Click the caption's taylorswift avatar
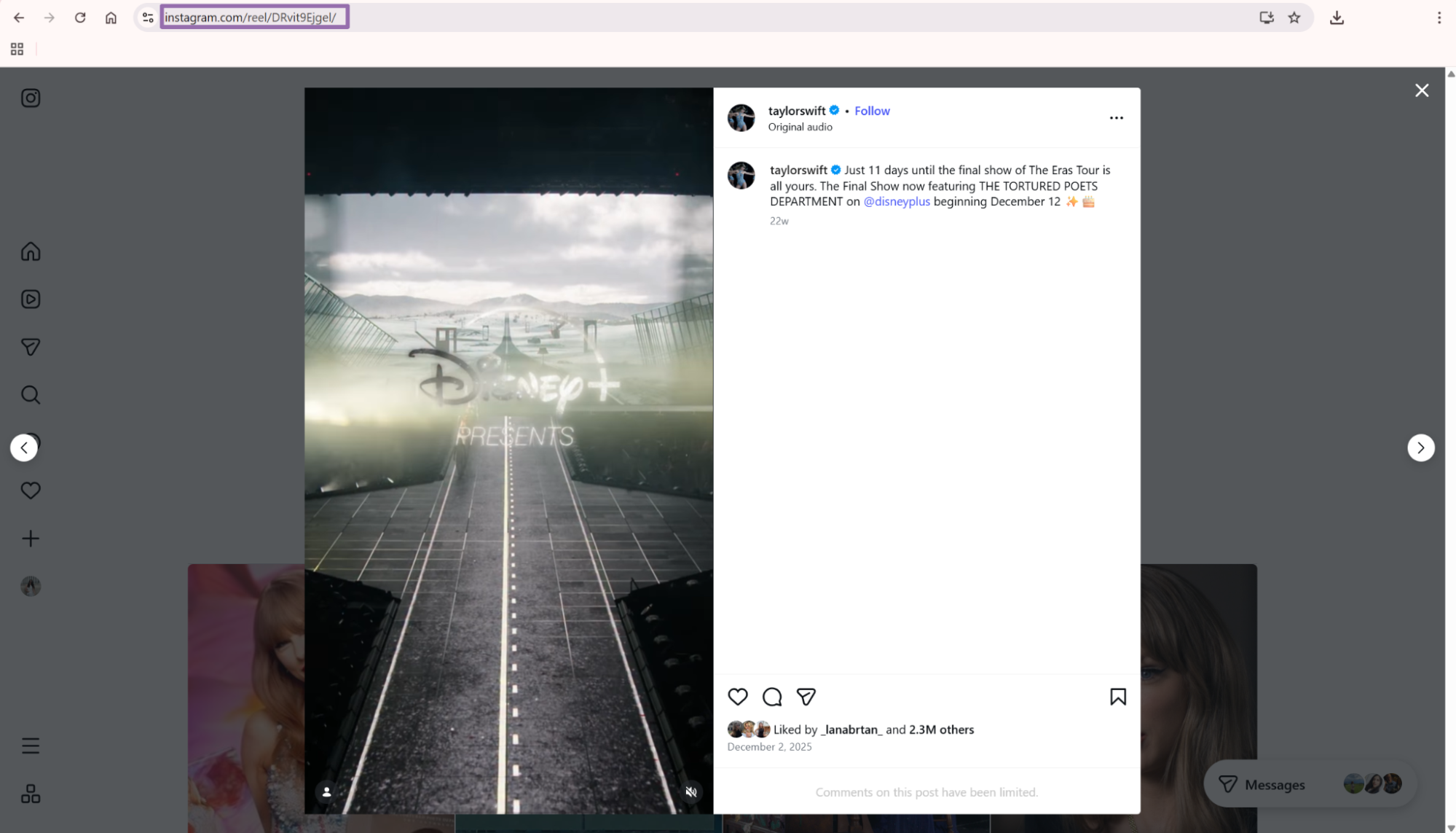 pos(741,176)
